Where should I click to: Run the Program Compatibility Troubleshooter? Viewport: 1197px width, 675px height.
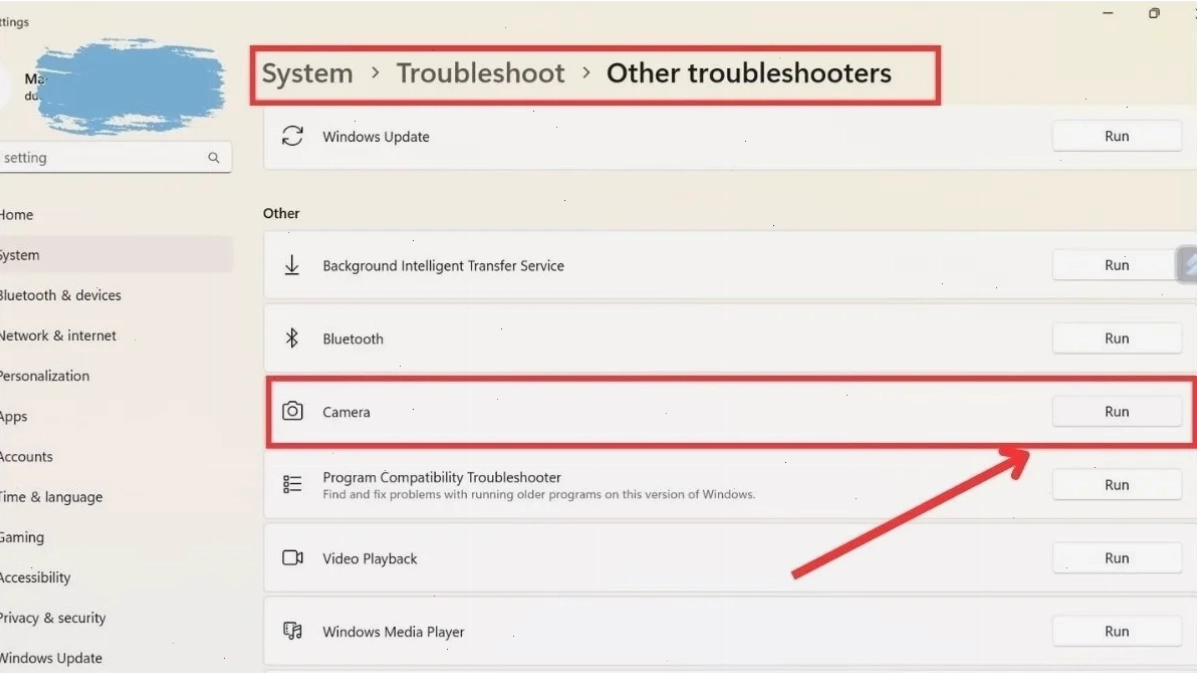tap(1117, 485)
